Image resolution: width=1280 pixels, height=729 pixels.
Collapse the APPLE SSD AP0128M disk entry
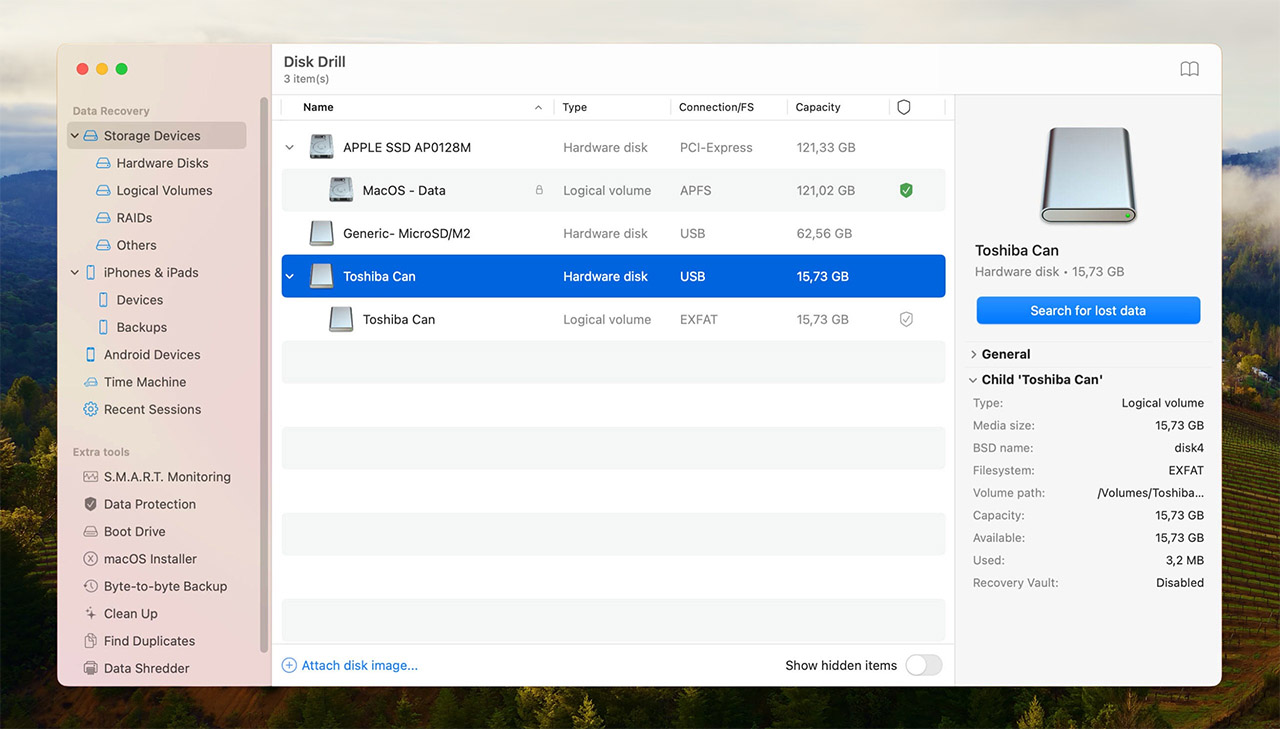click(289, 147)
